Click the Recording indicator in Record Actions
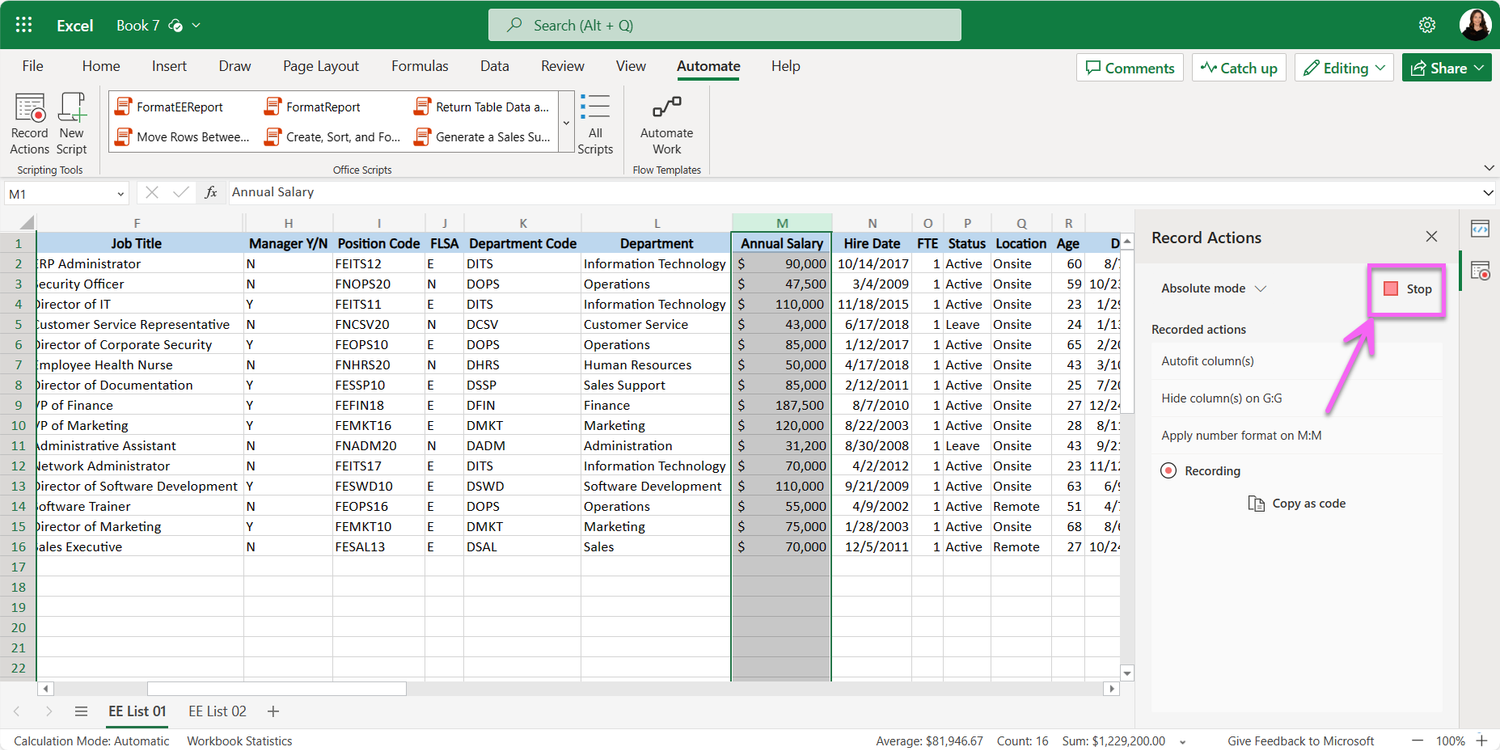Viewport: 1500px width, 750px height. pyautogui.click(x=1200, y=470)
